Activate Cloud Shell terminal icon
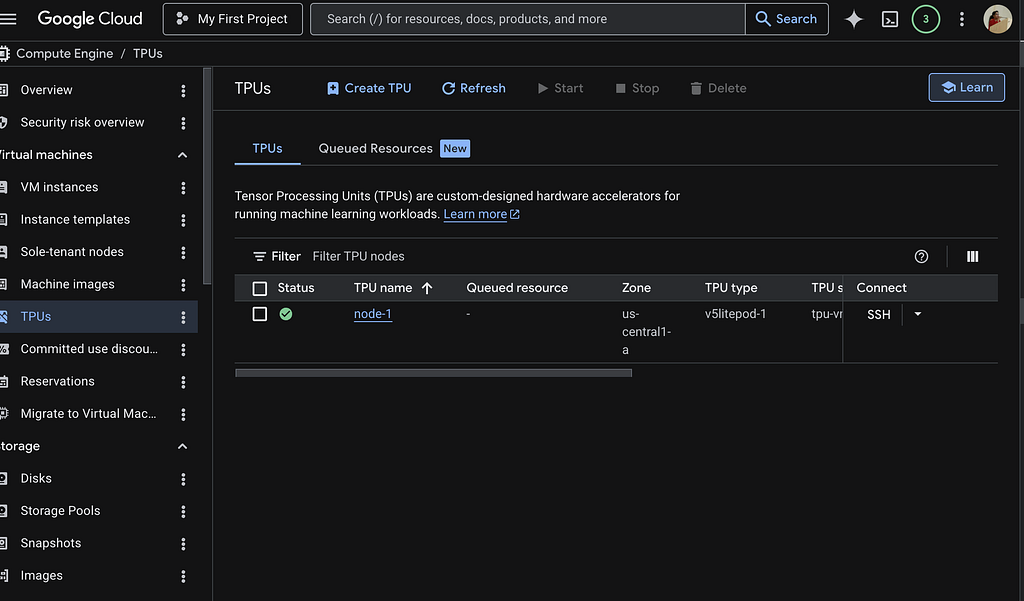 tap(889, 20)
